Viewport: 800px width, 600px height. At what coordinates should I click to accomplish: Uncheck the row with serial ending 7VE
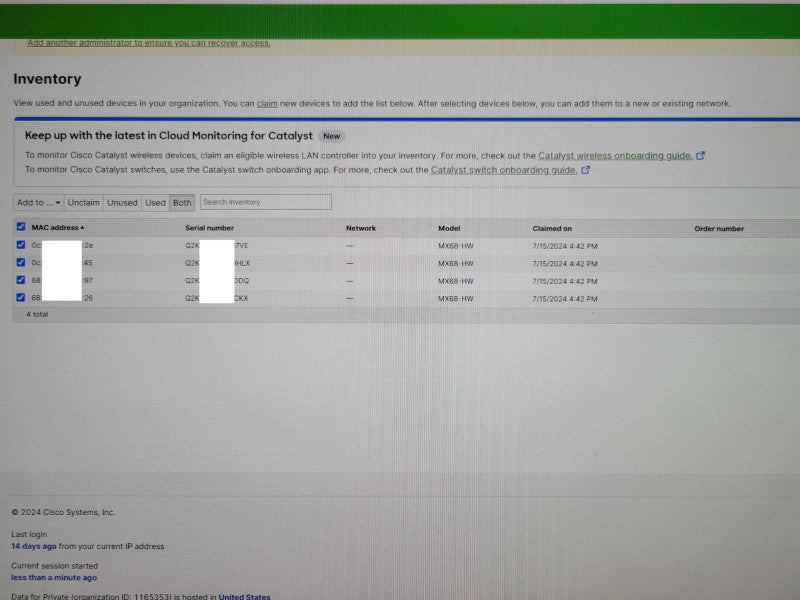[x=21, y=245]
